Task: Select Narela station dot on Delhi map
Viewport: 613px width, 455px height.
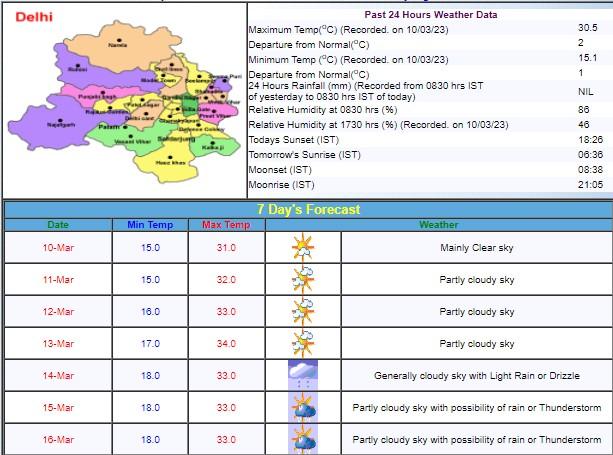Action: pyautogui.click(x=118, y=40)
